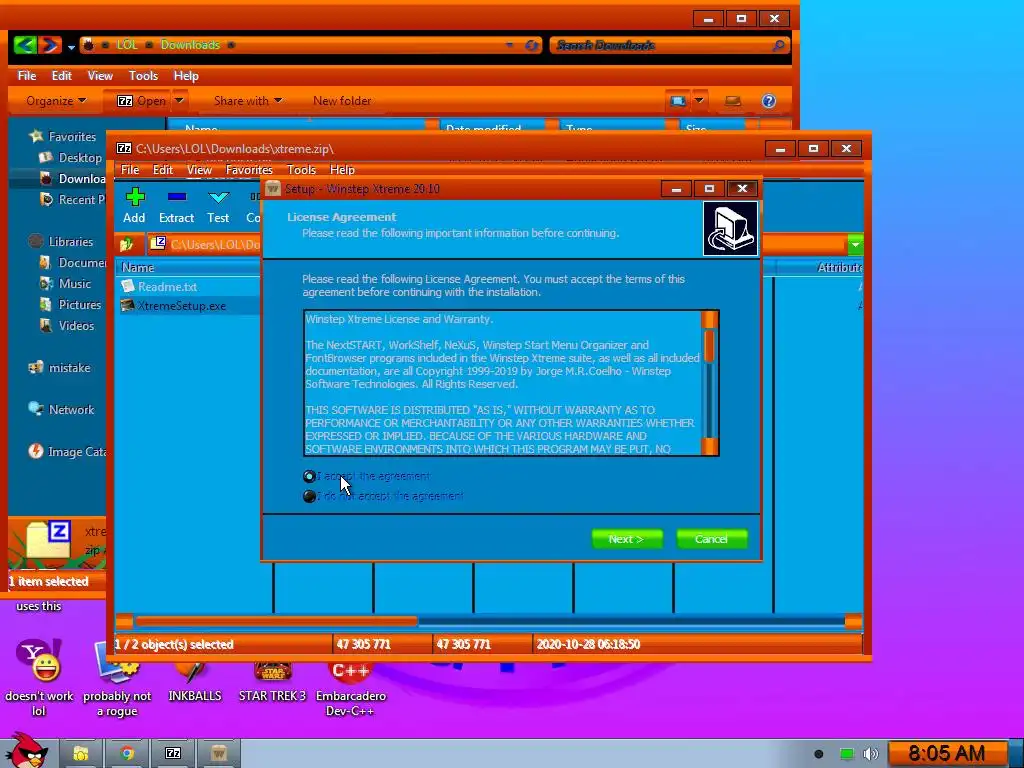This screenshot has width=1024, height=768.
Task: Click the Search Downloads field
Action: click(x=669, y=45)
